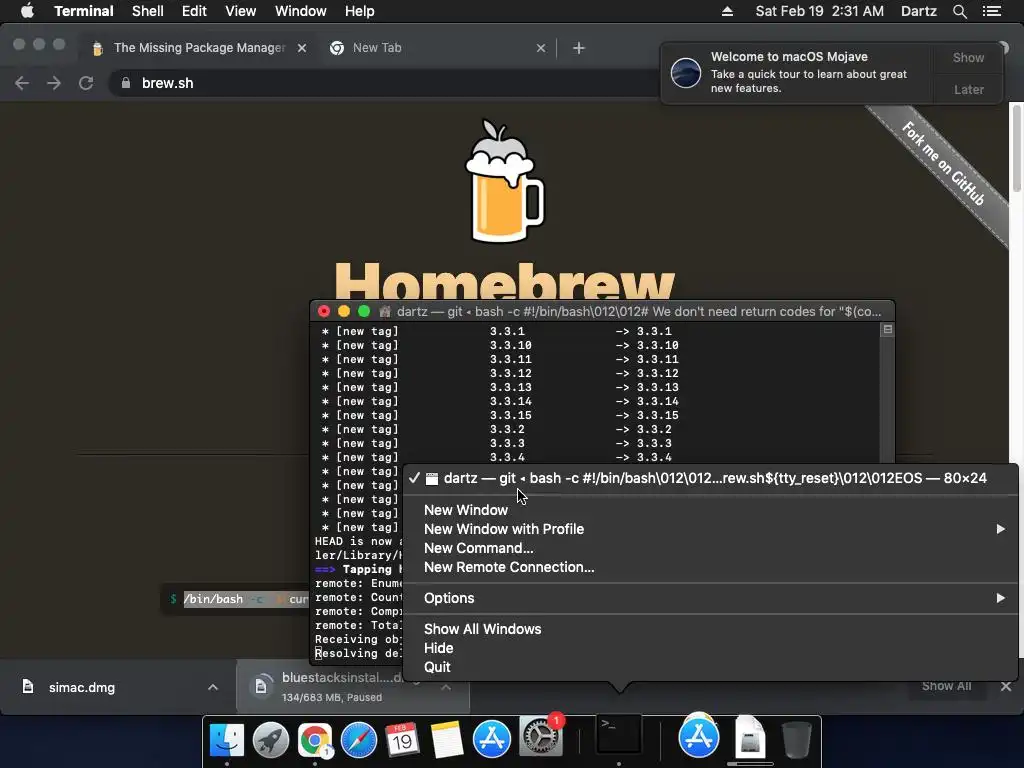
Task: Open Spotlight search in menu bar
Action: coord(959,11)
